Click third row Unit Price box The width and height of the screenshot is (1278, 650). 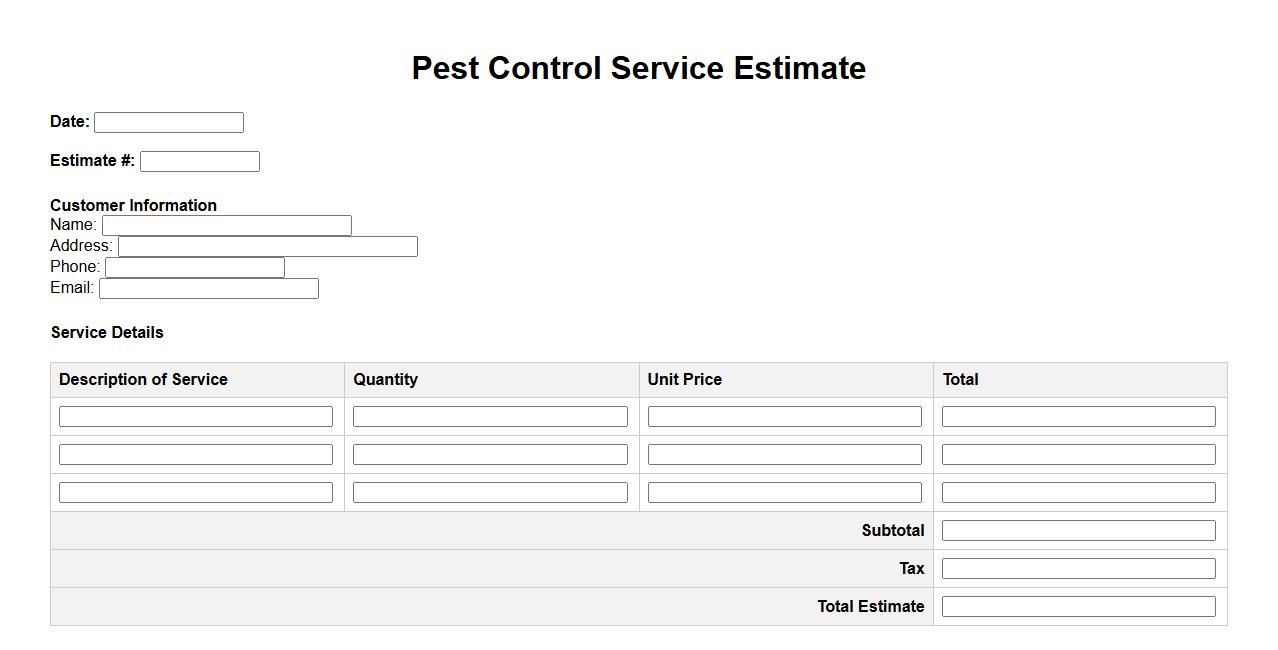(785, 492)
